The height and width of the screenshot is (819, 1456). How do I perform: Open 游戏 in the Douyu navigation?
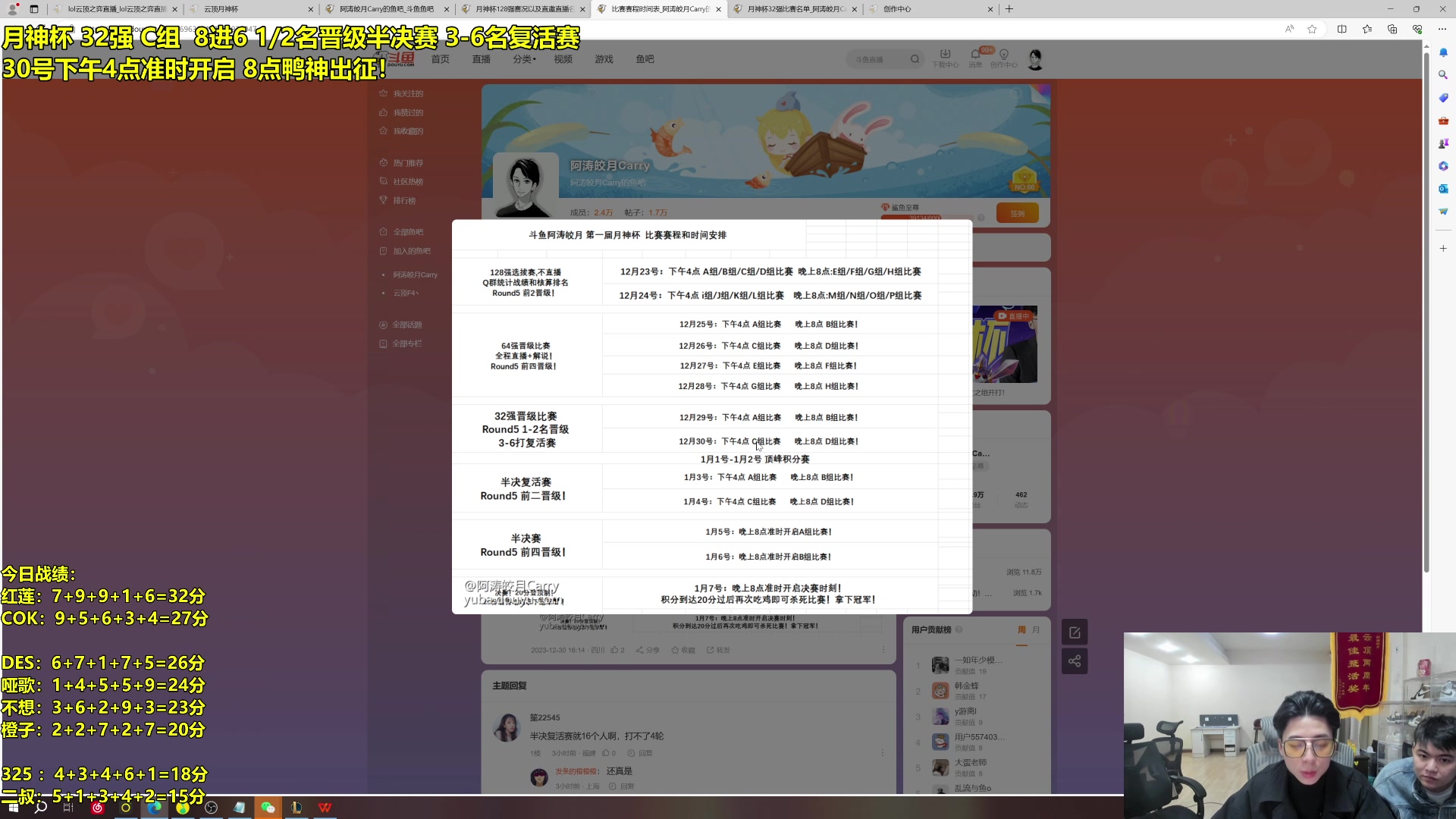click(x=604, y=59)
